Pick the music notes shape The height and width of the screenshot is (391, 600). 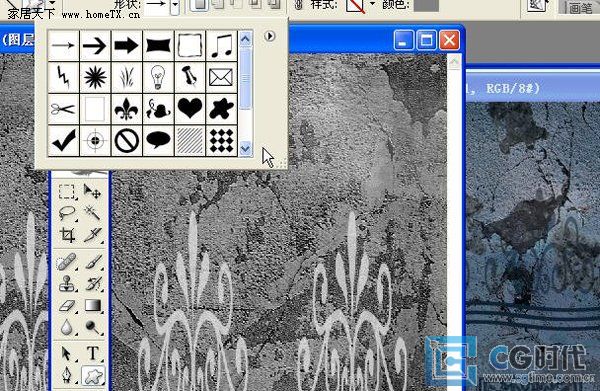pos(222,46)
